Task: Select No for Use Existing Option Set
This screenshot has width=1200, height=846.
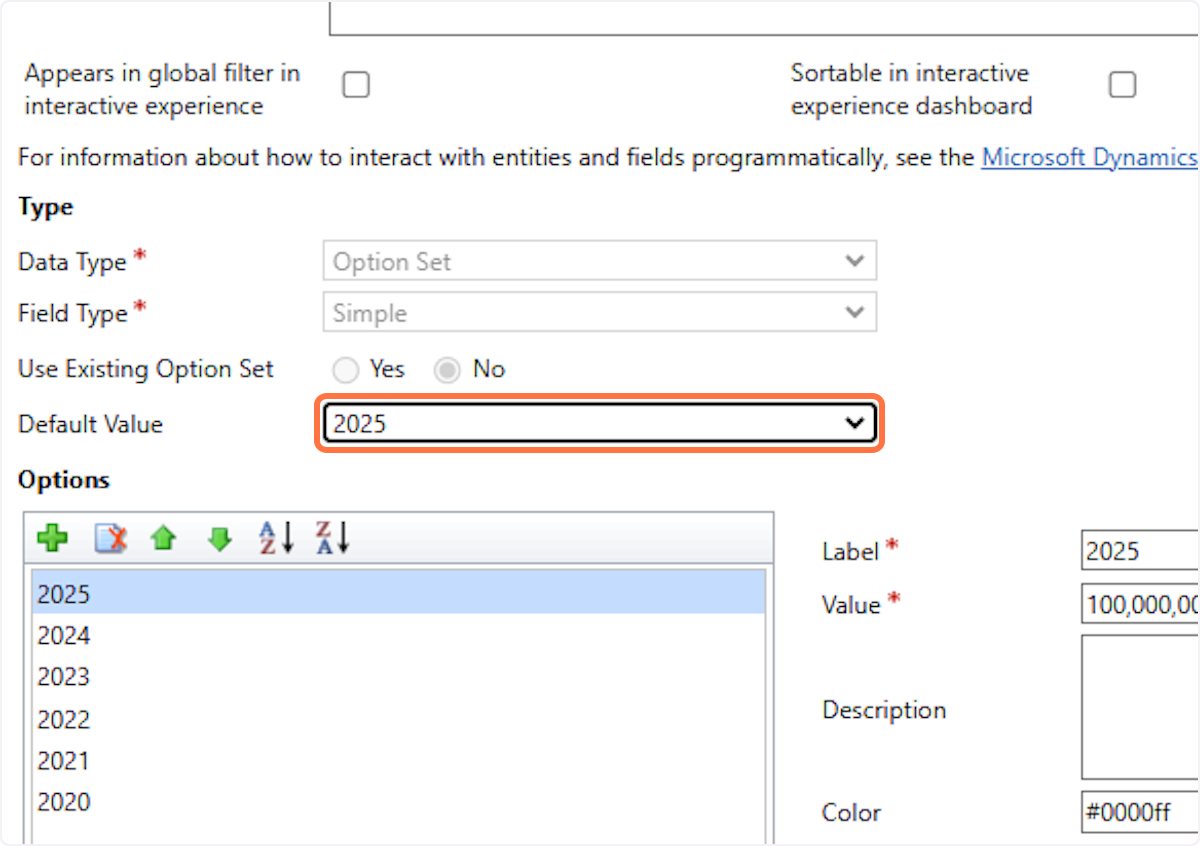Action: pyautogui.click(x=447, y=371)
